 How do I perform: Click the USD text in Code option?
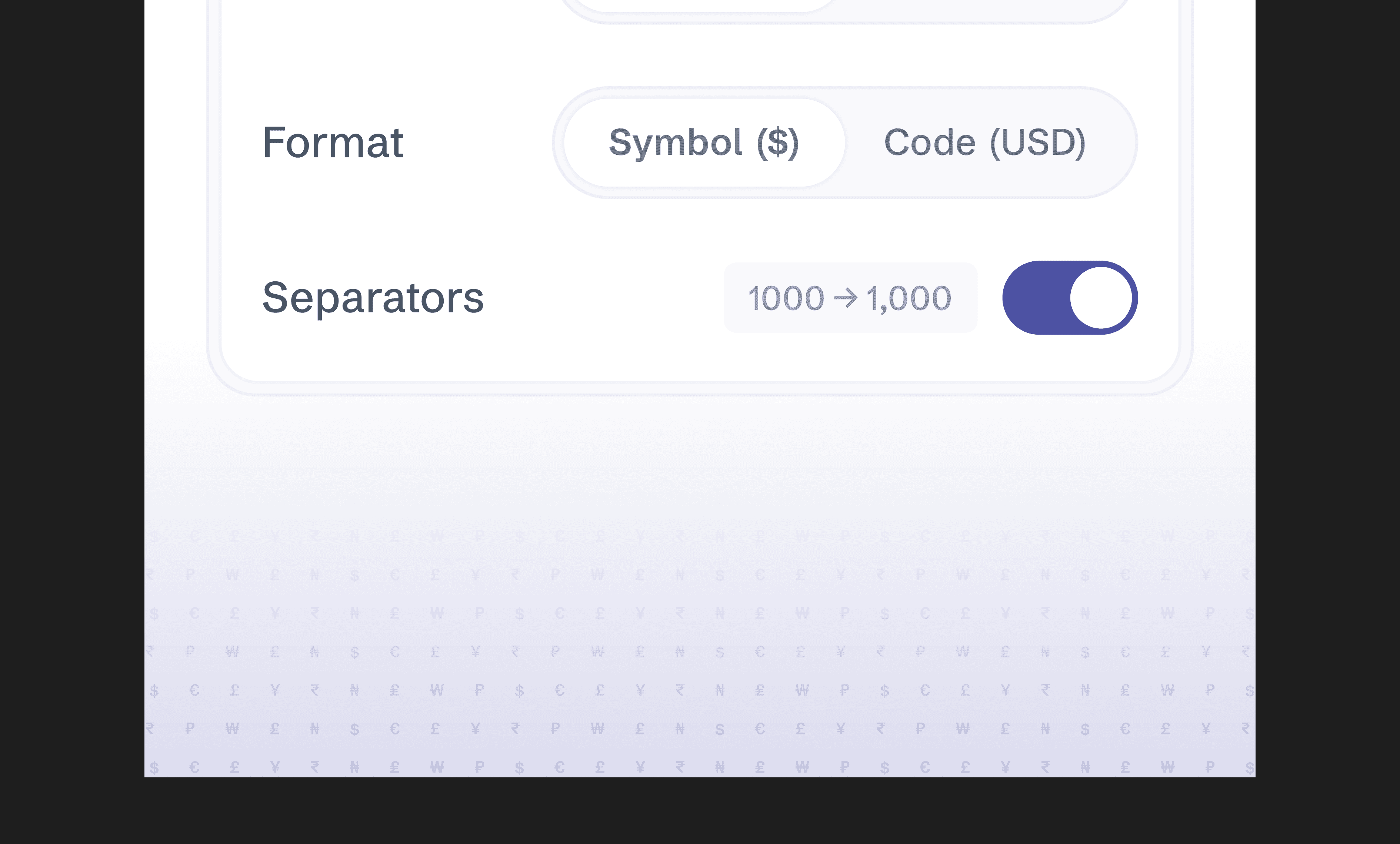[1037, 143]
